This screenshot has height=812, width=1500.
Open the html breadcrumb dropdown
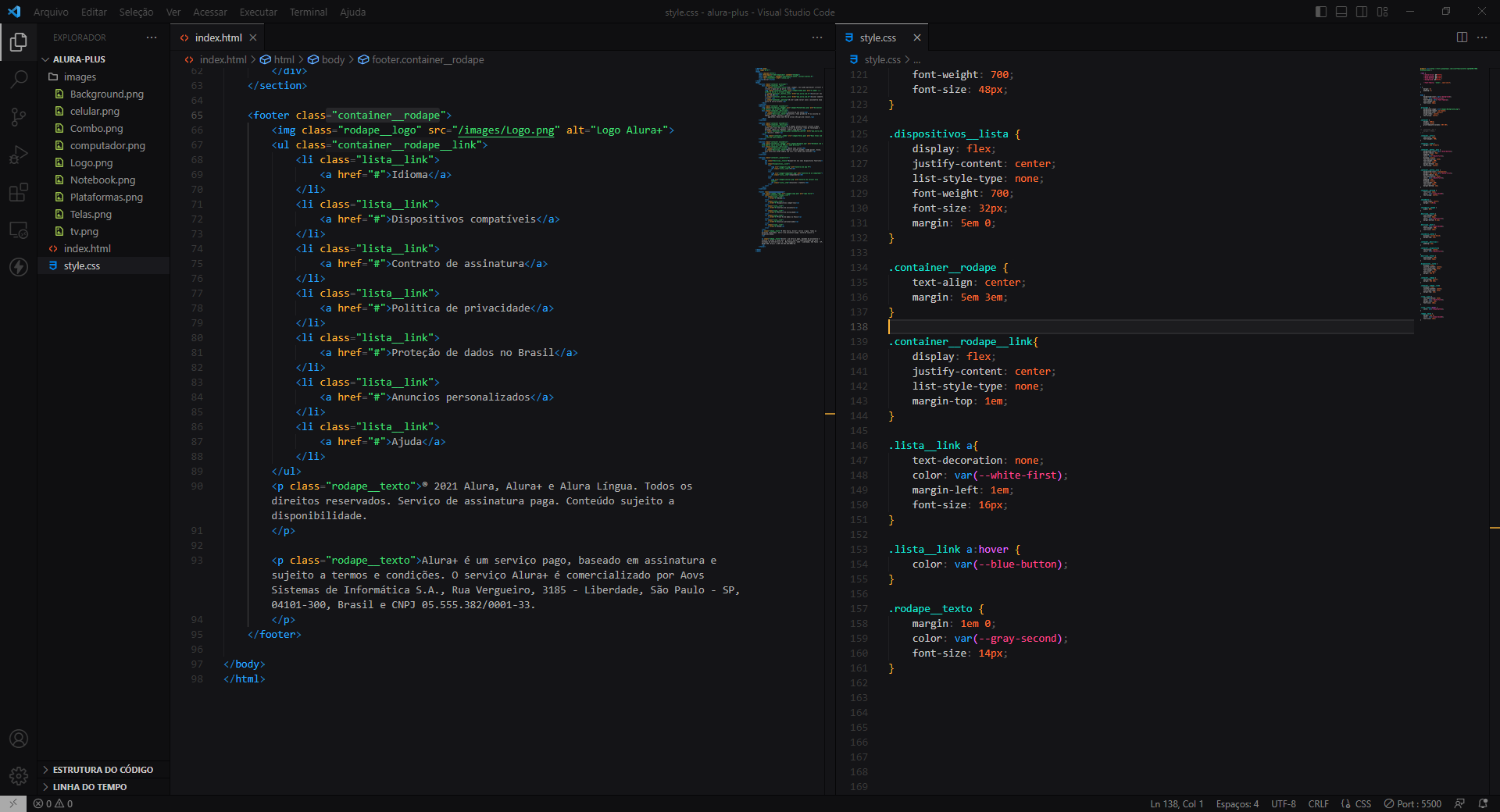pyautogui.click(x=277, y=59)
